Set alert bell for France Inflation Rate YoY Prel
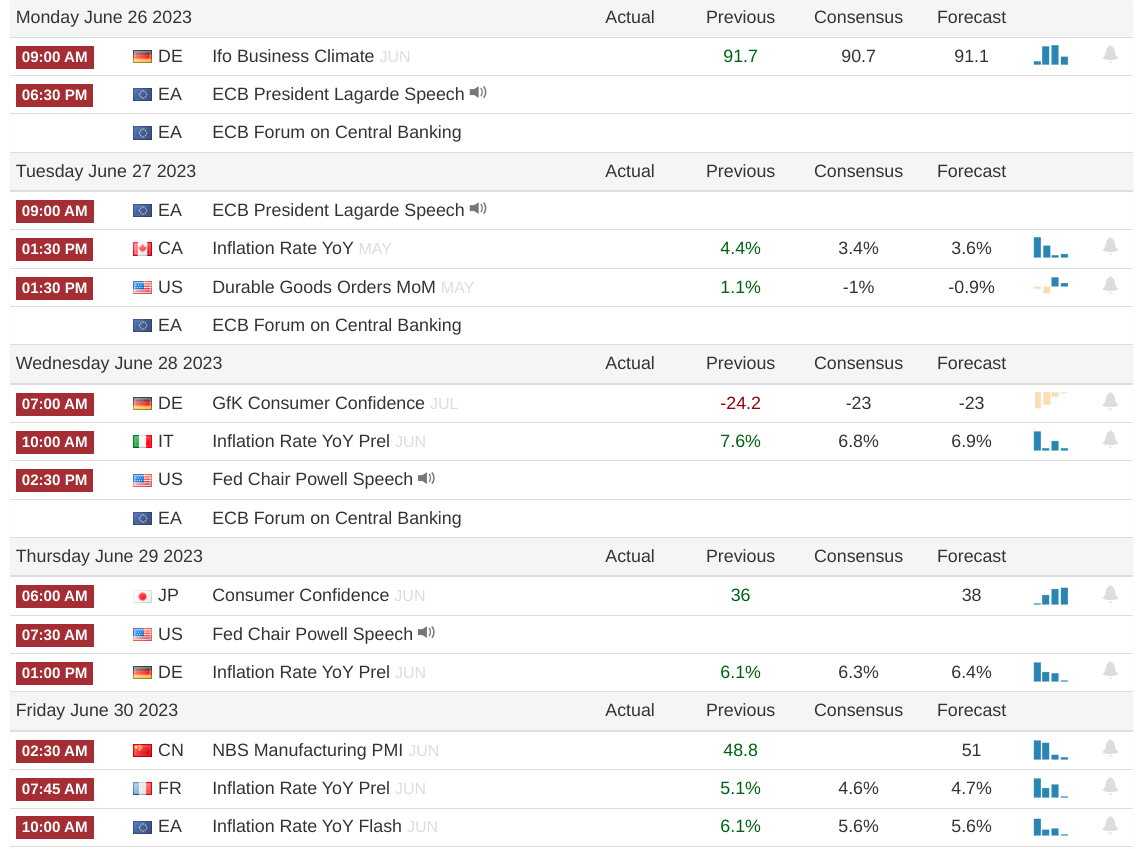The image size is (1138, 849). [1110, 787]
